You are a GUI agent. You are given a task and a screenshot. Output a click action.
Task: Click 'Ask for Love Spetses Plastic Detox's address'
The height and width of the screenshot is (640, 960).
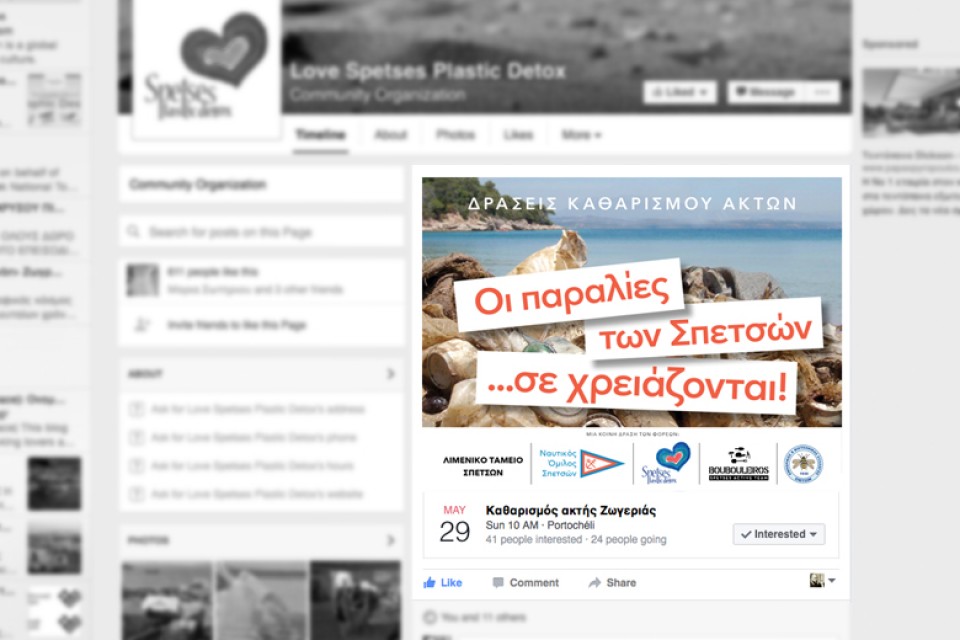point(258,409)
